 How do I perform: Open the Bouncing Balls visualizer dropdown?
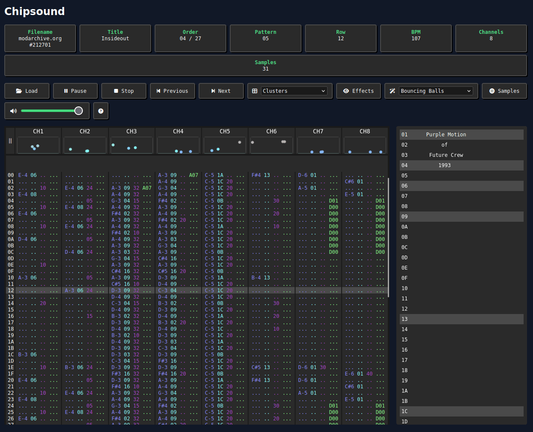pos(436,91)
